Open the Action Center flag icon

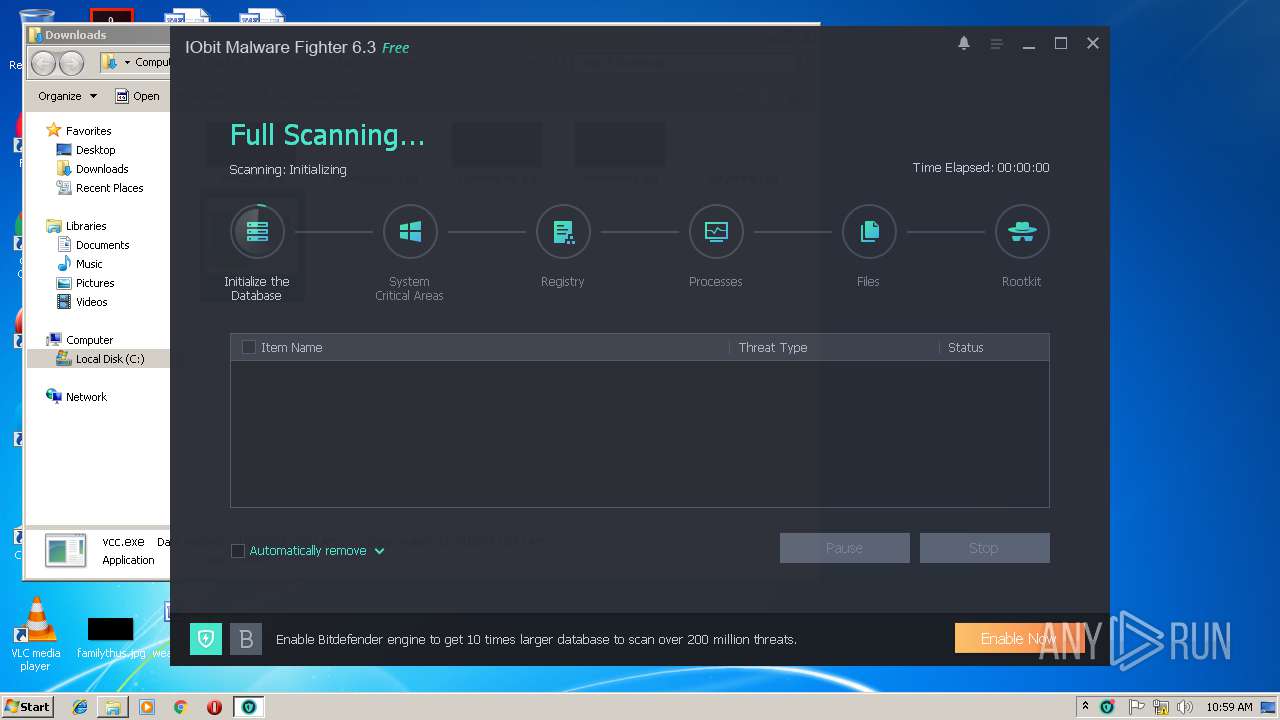click(1137, 707)
